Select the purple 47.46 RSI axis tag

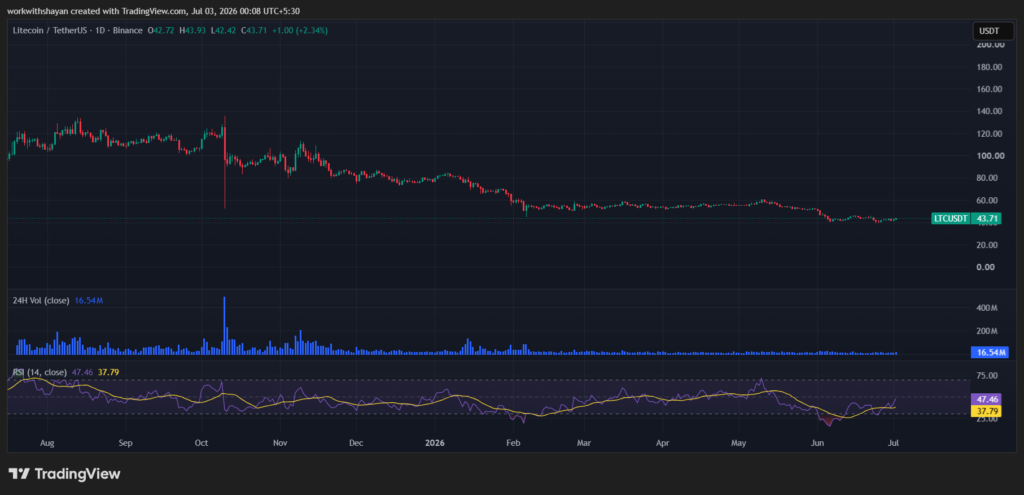pos(985,398)
